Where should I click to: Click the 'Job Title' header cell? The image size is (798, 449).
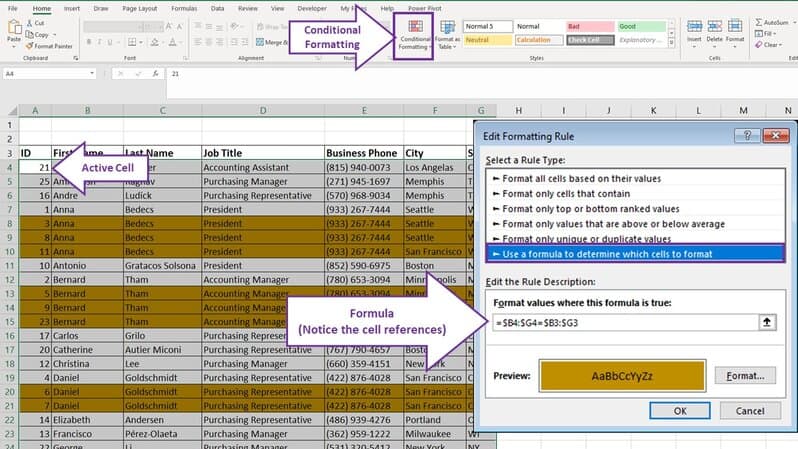pos(263,153)
